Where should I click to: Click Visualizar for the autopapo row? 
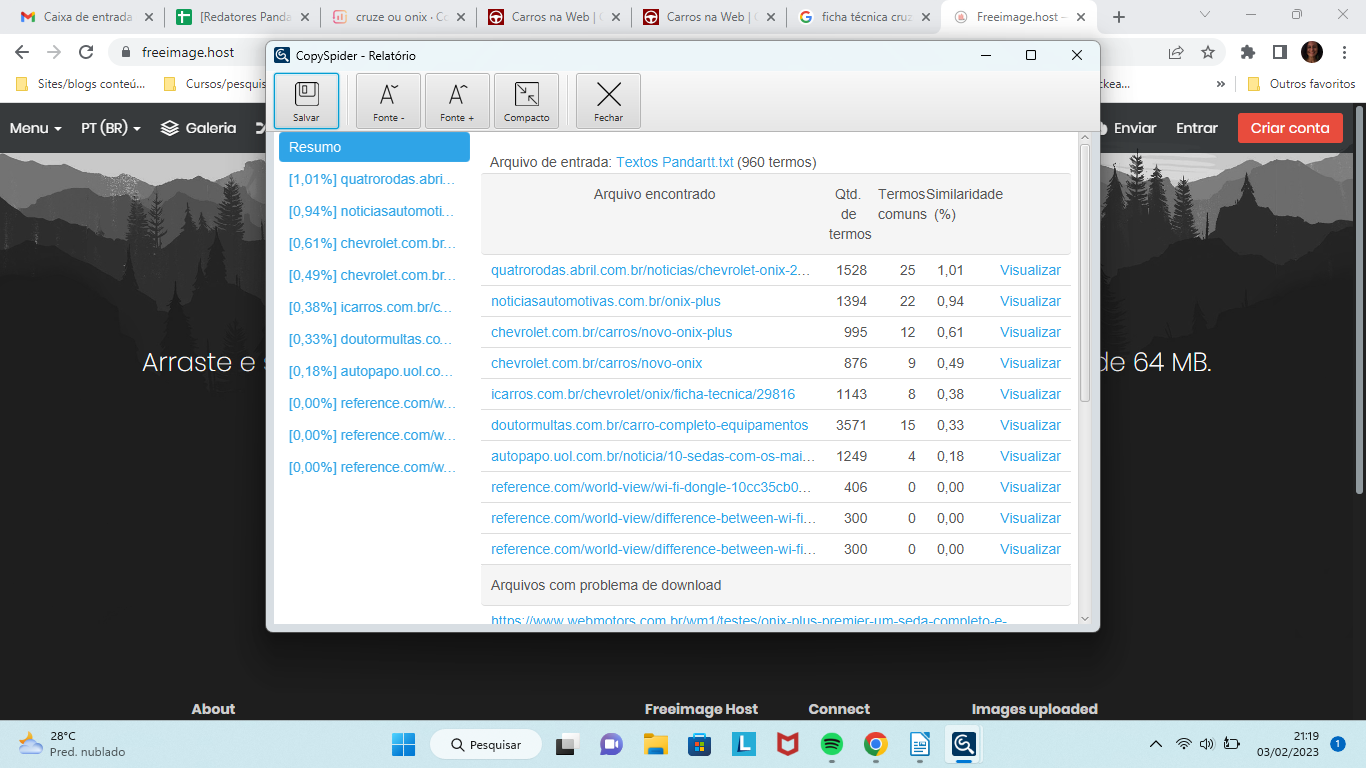(x=1030, y=456)
